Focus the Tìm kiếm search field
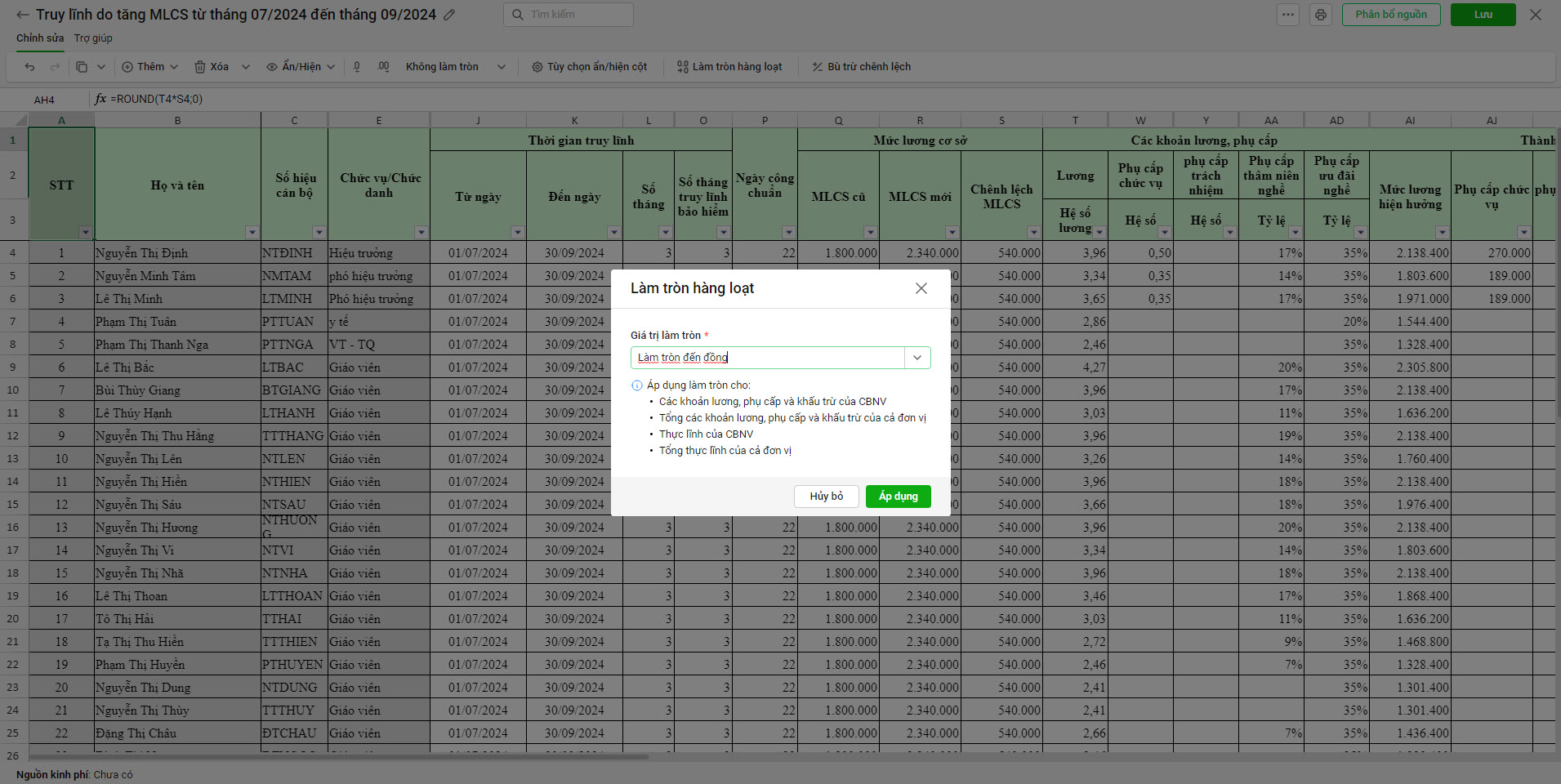Screen dimensions: 1561x784 tap(569, 15)
